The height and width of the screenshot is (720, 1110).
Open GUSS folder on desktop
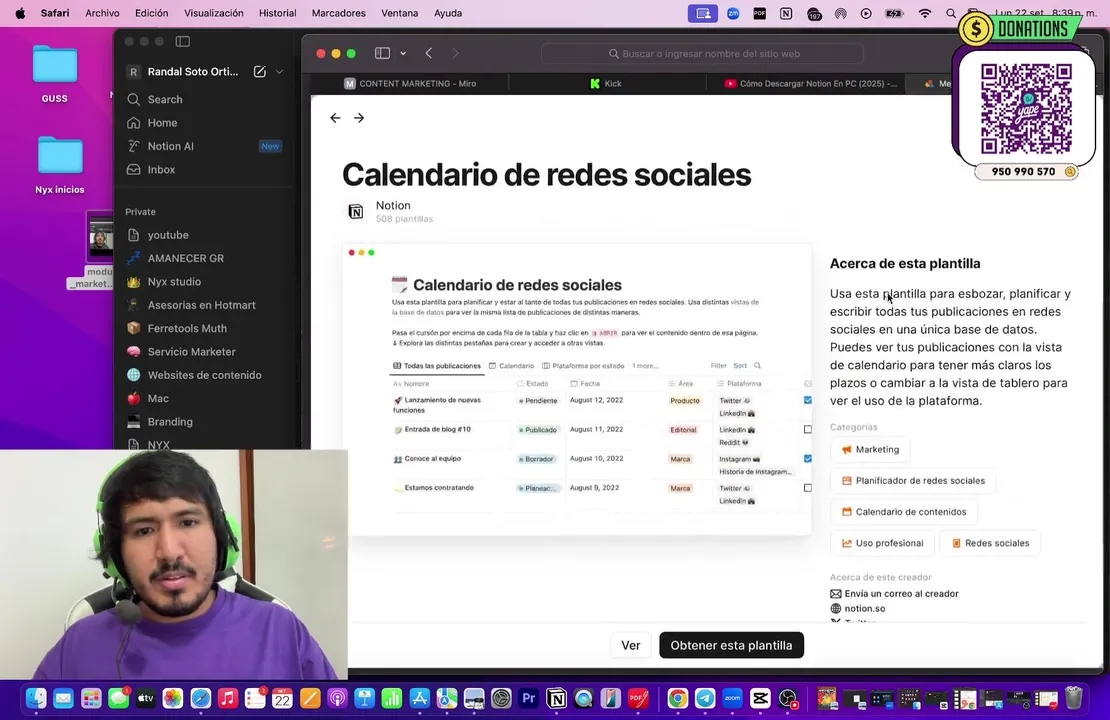[55, 74]
